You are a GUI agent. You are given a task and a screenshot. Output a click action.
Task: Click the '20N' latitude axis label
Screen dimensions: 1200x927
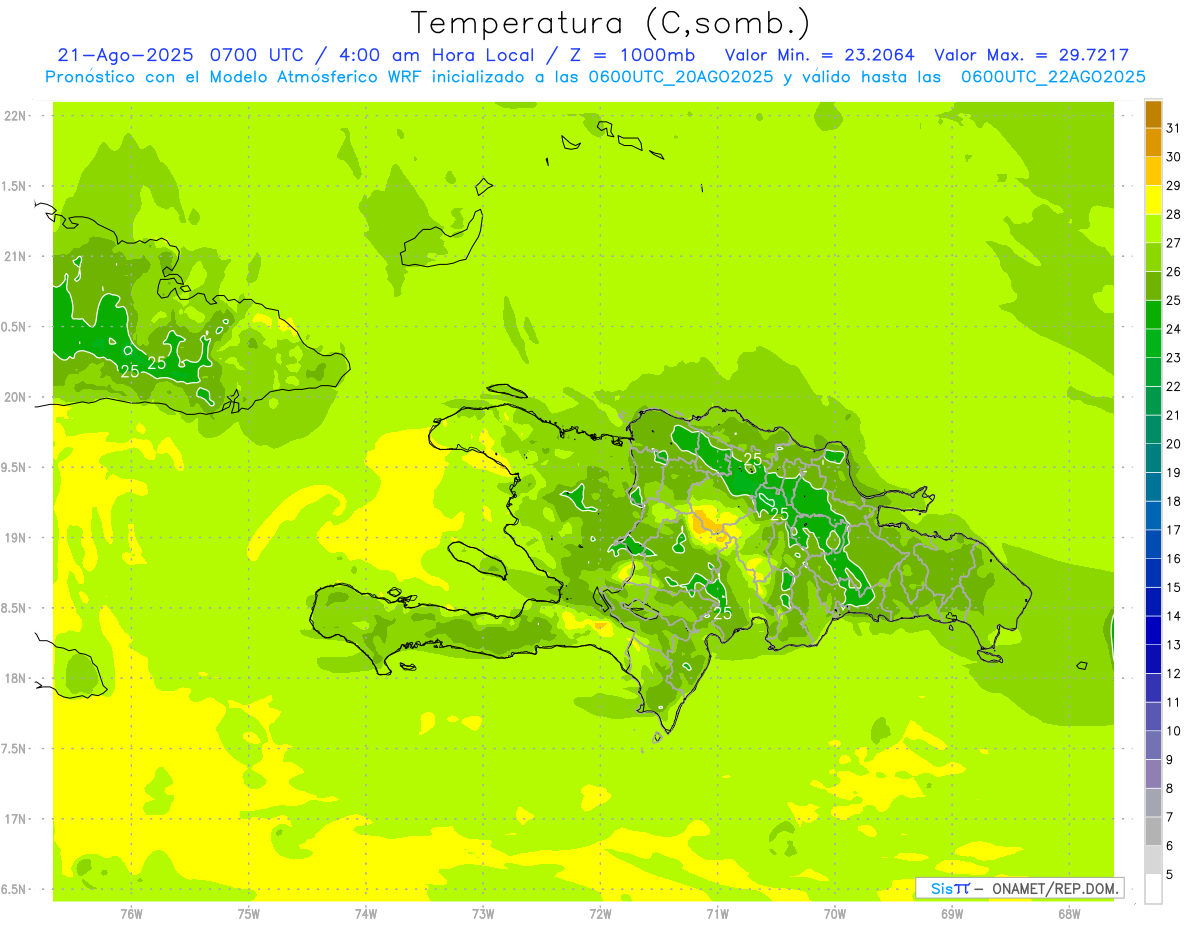(x=16, y=397)
